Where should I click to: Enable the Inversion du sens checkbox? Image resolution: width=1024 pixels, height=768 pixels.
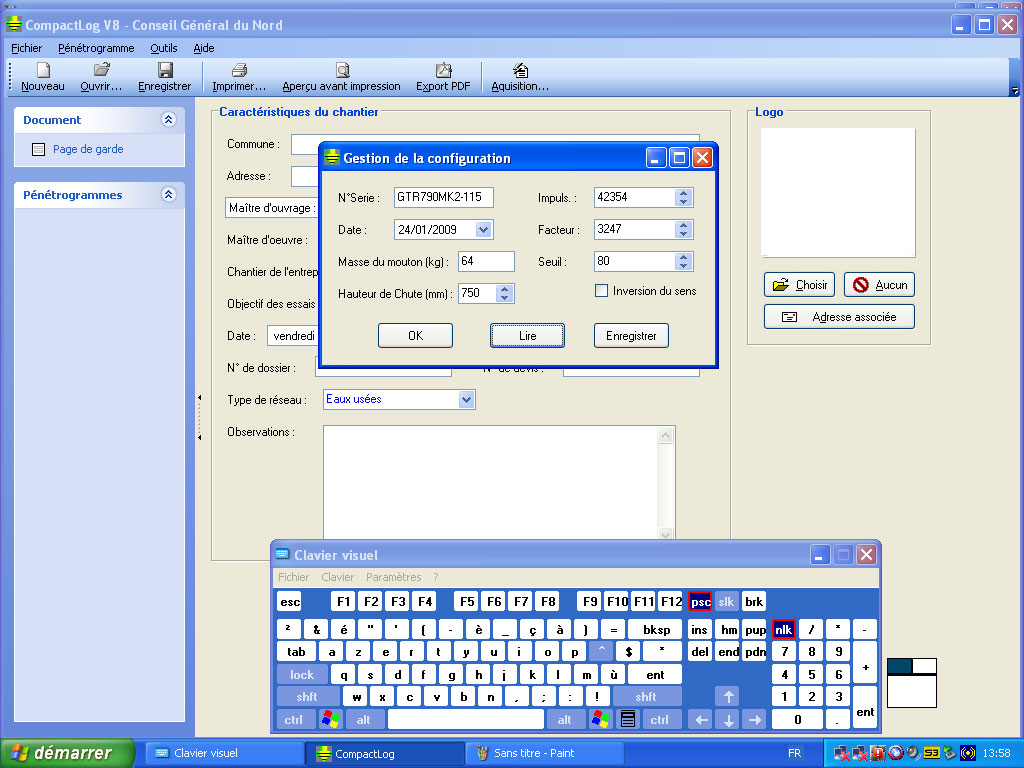point(601,291)
